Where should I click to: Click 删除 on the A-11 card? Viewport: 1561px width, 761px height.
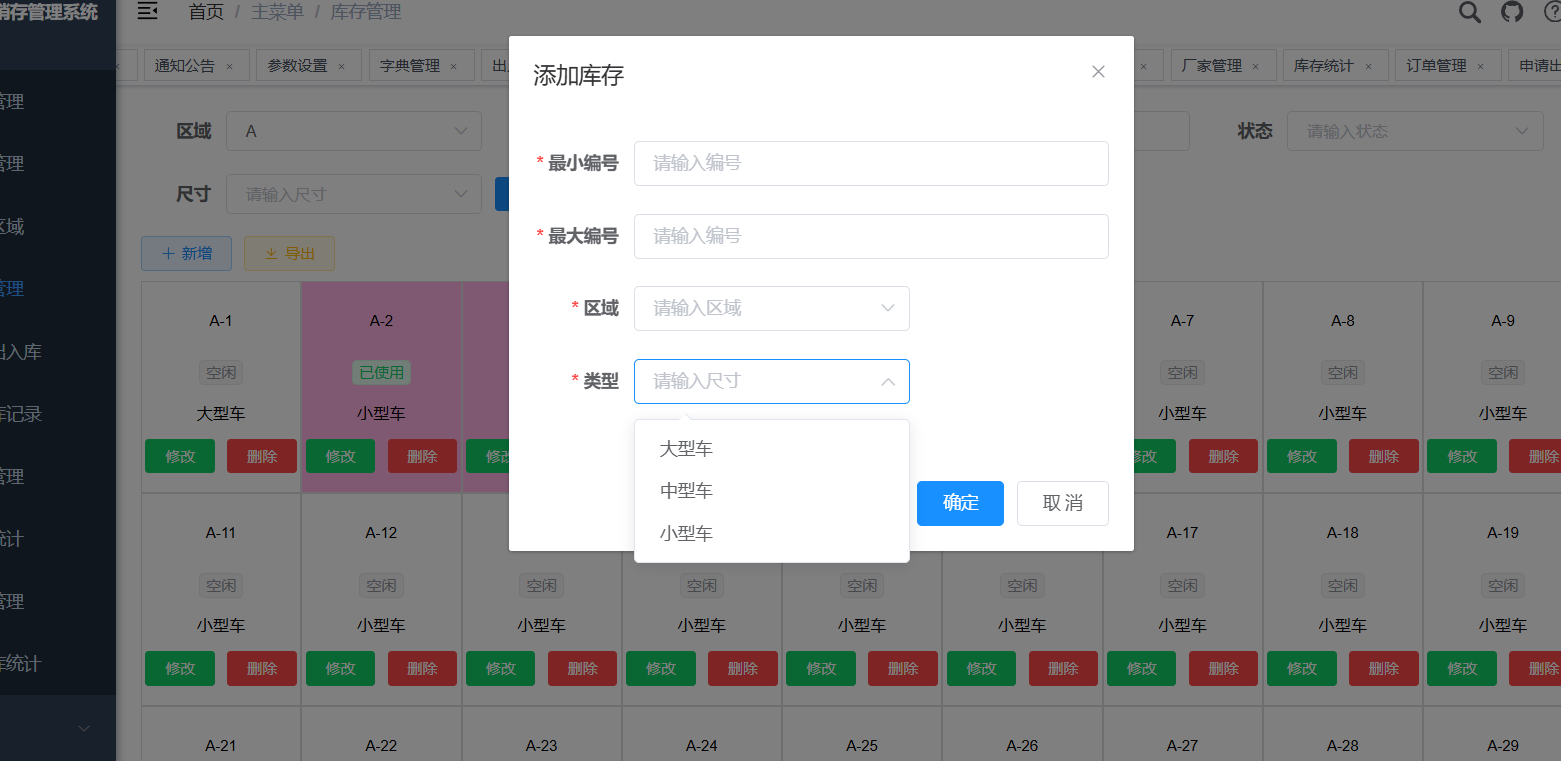(262, 668)
